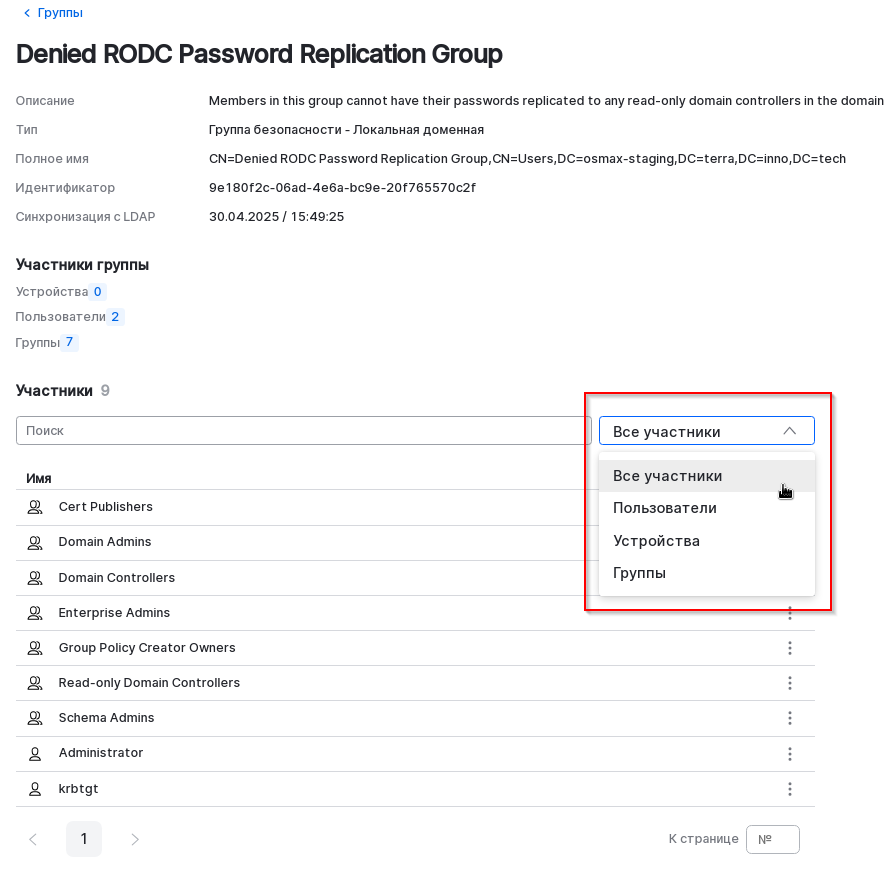Click page number 1 button
The image size is (890, 884).
[84, 839]
